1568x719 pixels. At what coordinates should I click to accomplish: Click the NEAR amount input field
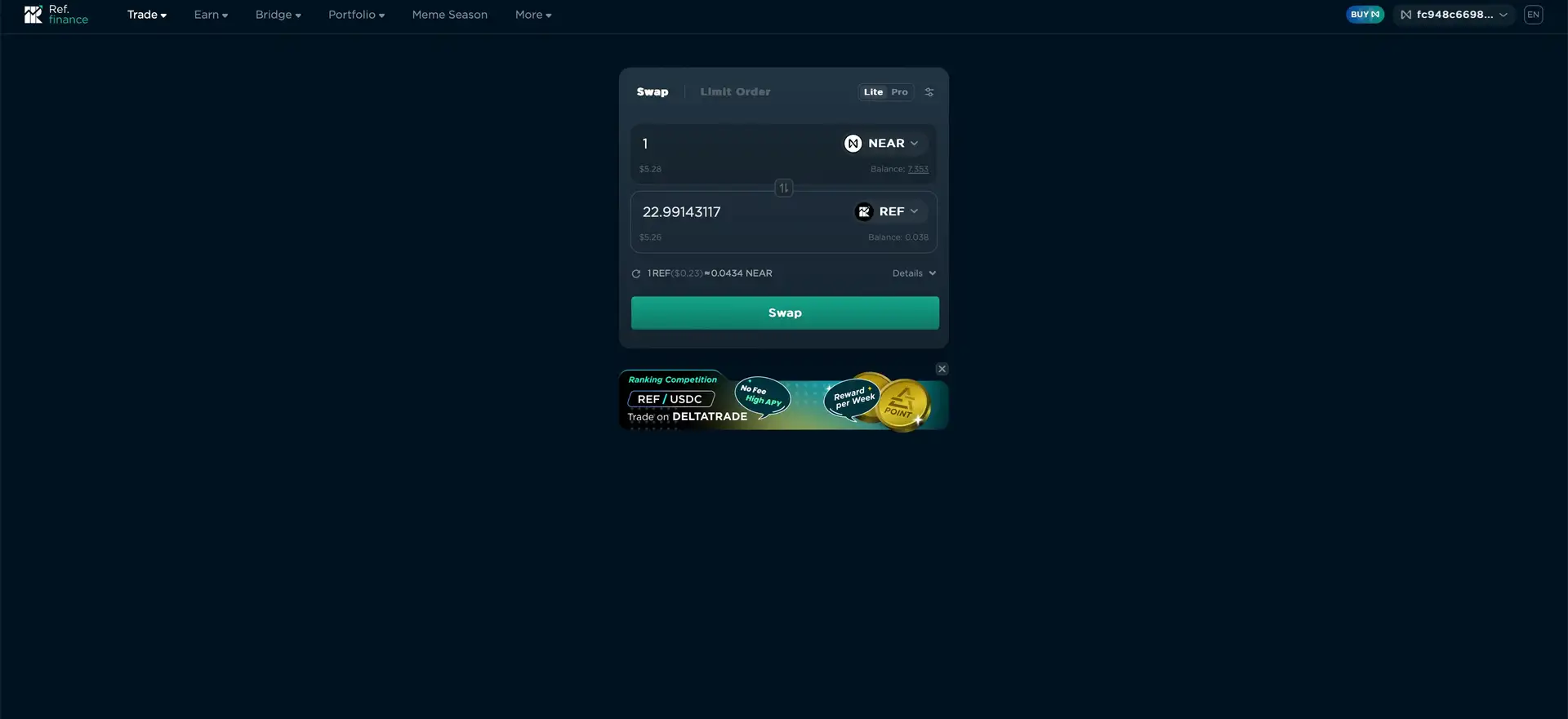tap(735, 144)
